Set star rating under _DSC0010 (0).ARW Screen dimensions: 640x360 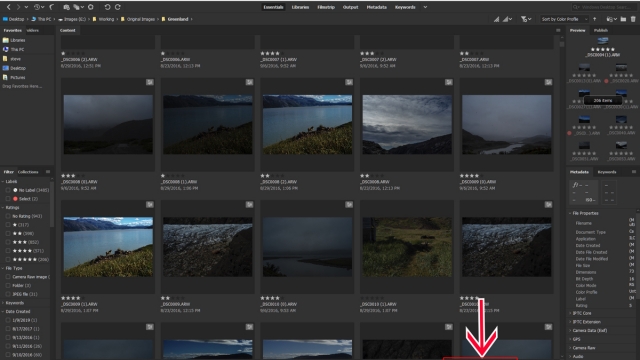274,298
